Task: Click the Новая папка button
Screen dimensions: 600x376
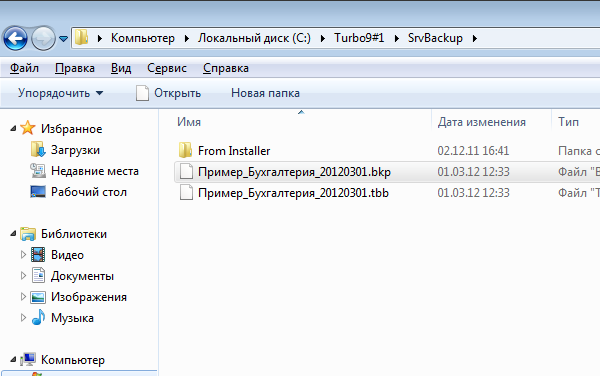Action: tap(265, 93)
